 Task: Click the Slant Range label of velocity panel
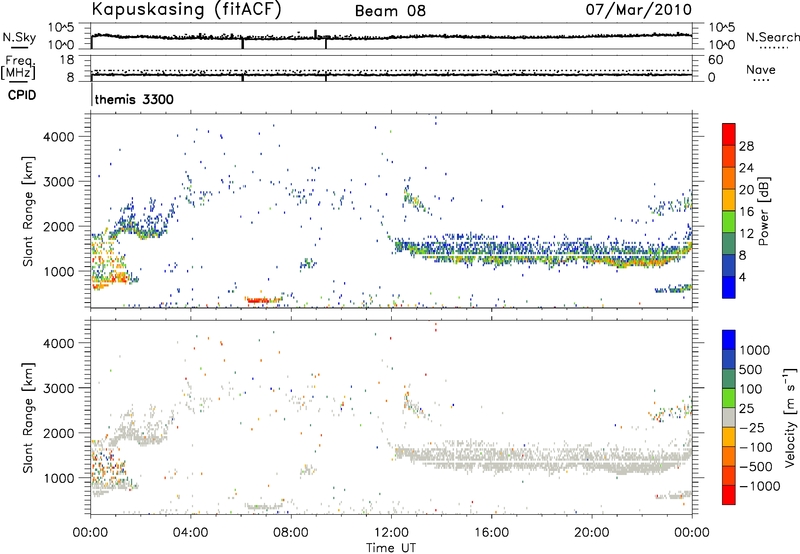[x=29, y=418]
